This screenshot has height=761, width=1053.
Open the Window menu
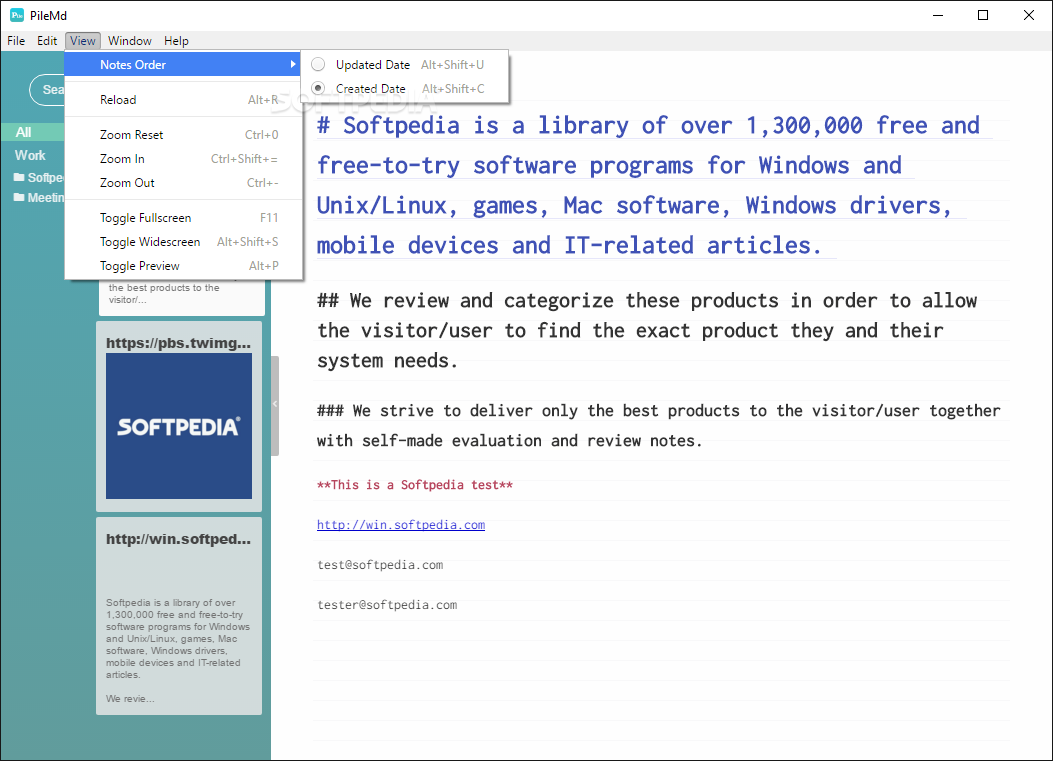point(130,41)
